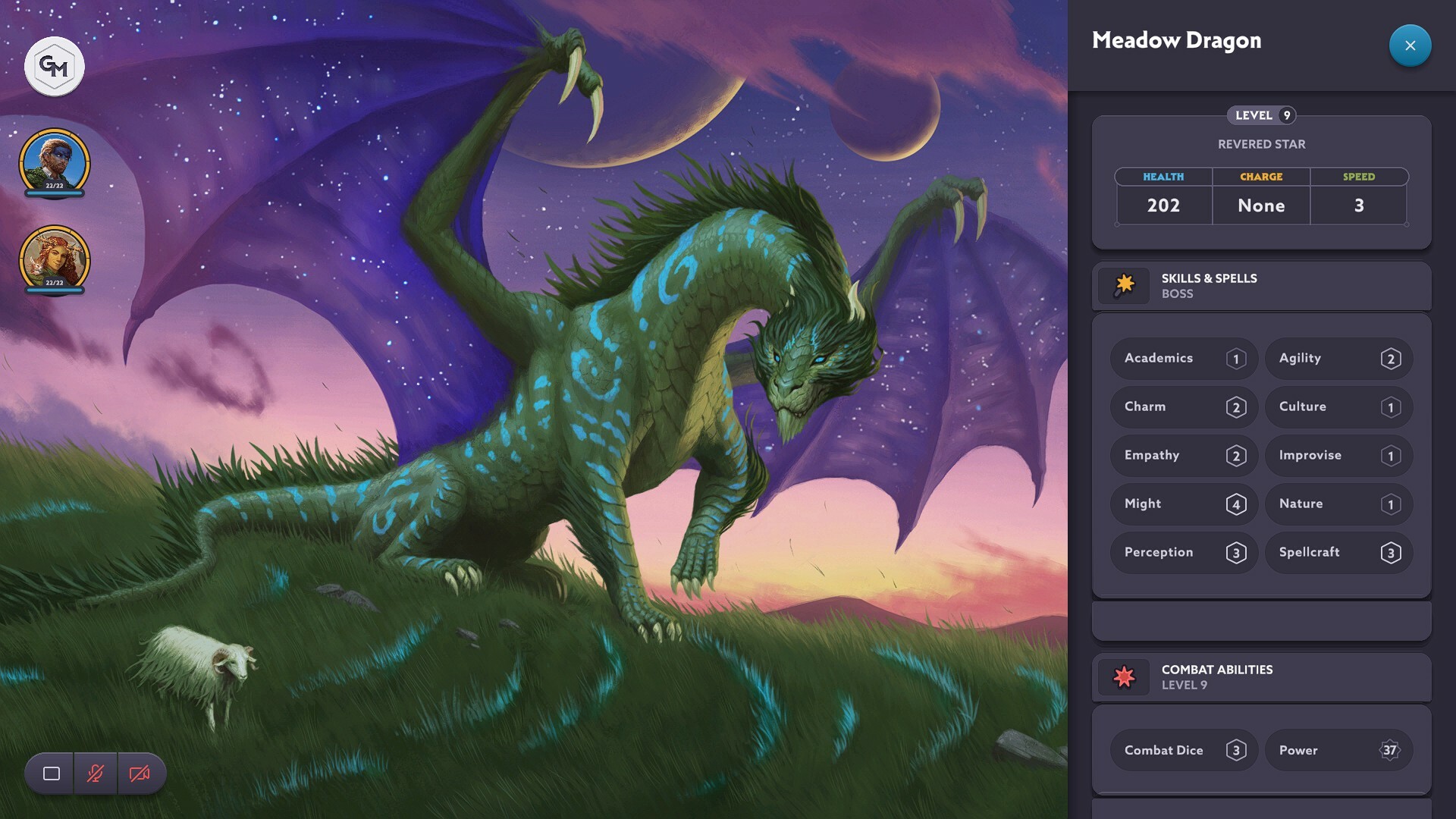Click the Level 9 badge
1456x819 pixels.
[1260, 115]
